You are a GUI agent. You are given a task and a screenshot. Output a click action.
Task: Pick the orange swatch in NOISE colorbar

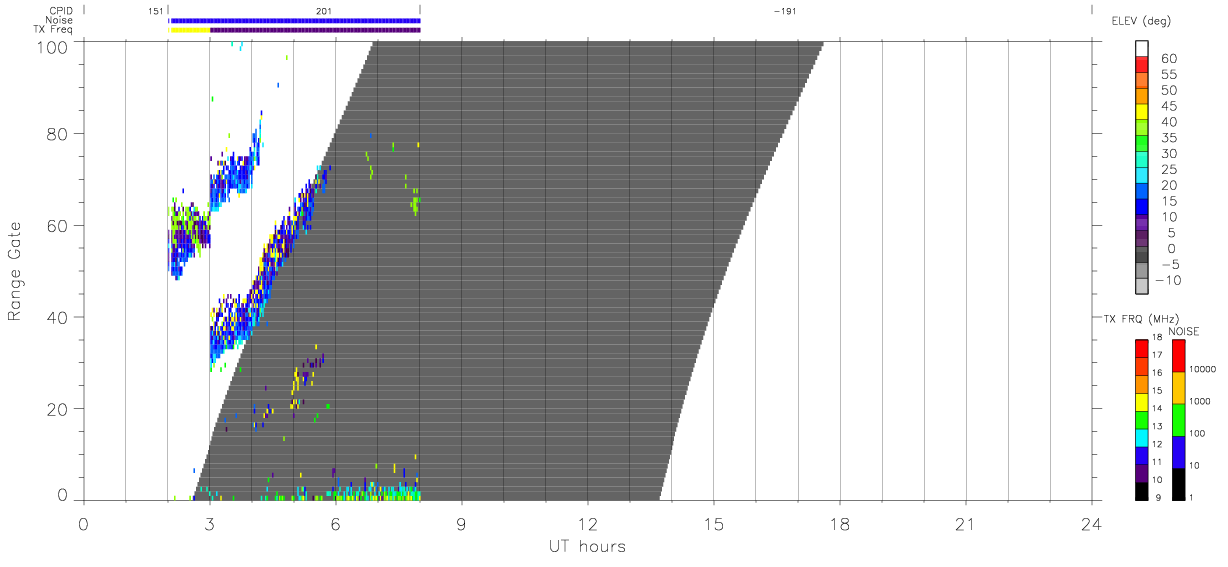click(1178, 388)
